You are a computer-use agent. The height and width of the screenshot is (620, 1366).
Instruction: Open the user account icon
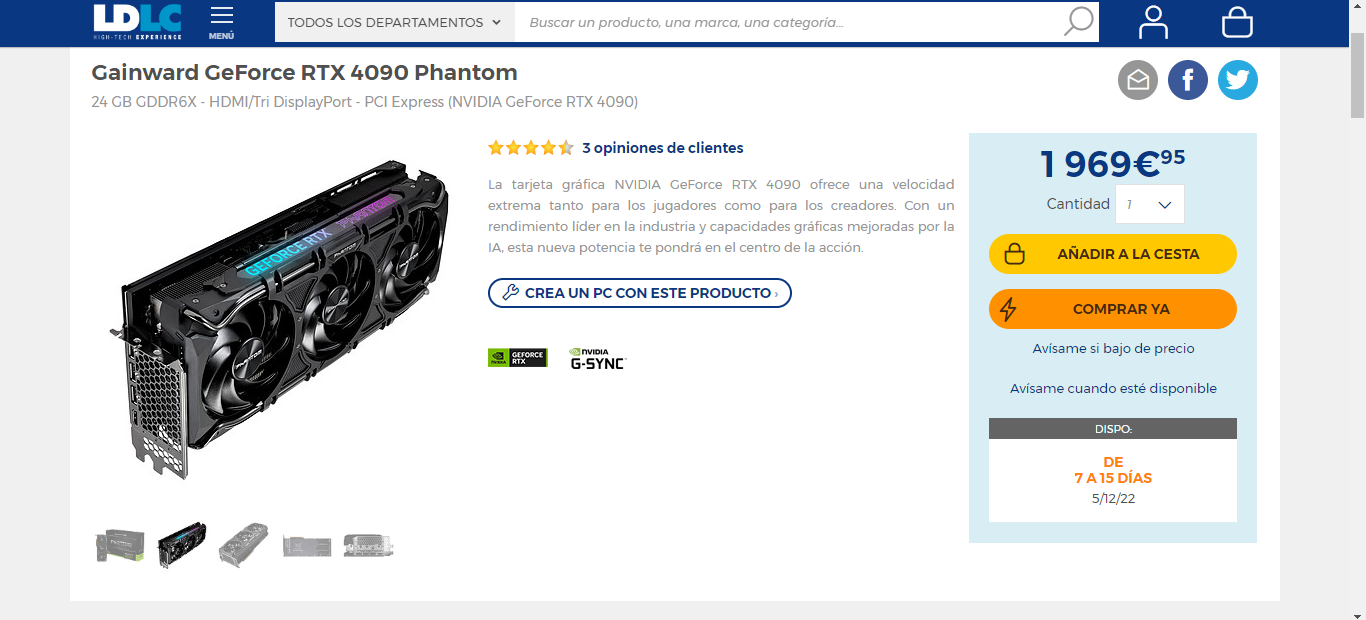point(1153,22)
